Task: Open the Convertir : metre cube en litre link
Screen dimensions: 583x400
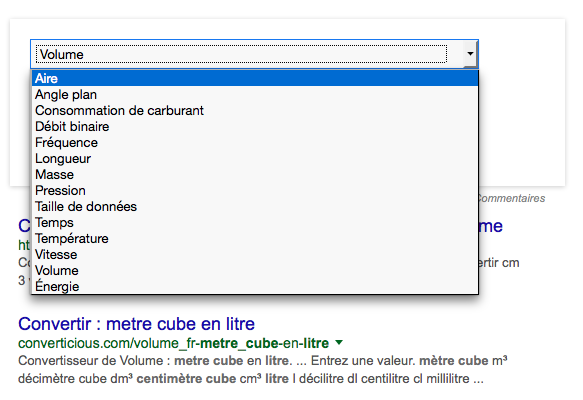Action: point(136,324)
